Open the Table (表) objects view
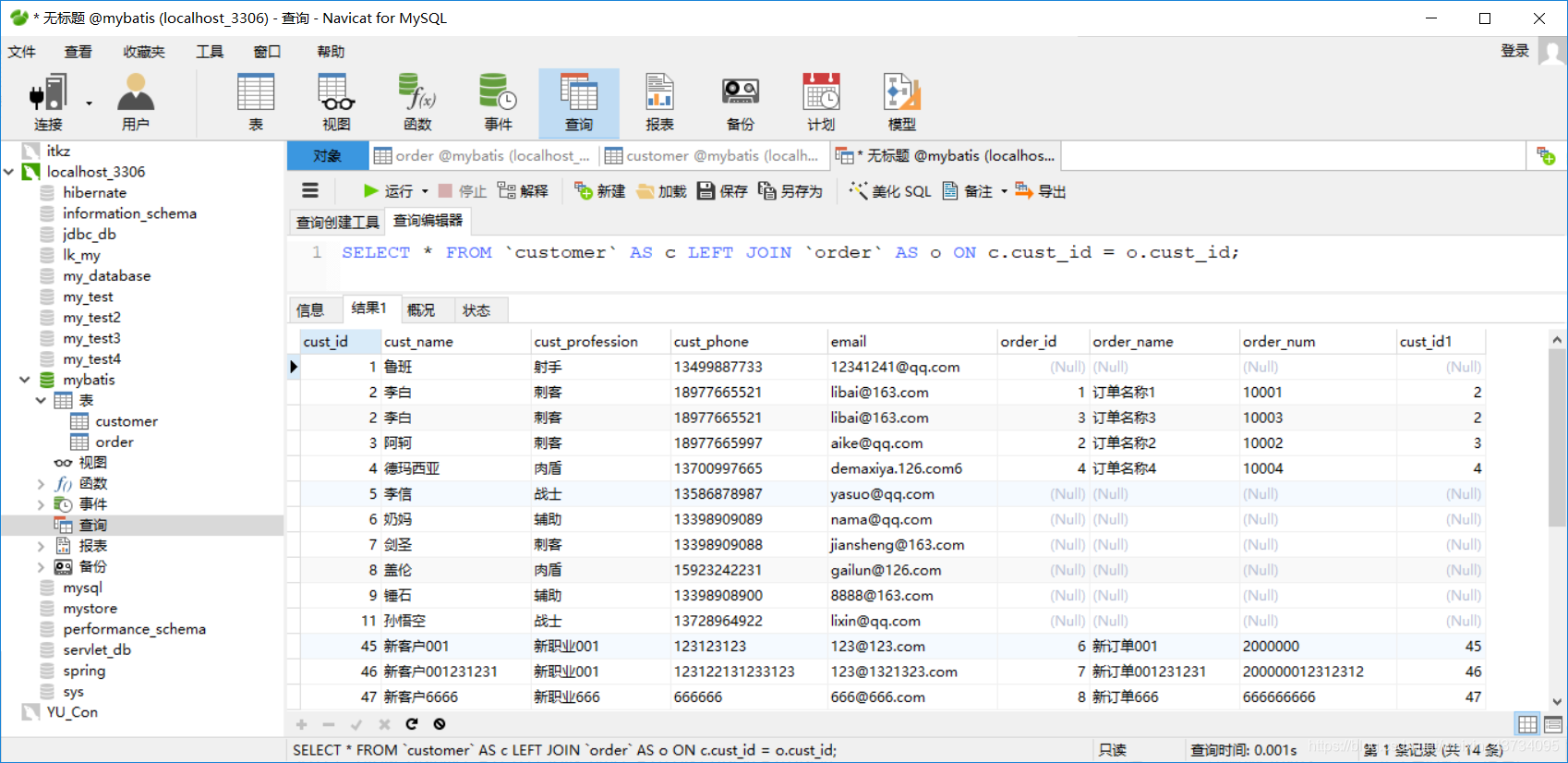The width and height of the screenshot is (1568, 763). (256, 102)
